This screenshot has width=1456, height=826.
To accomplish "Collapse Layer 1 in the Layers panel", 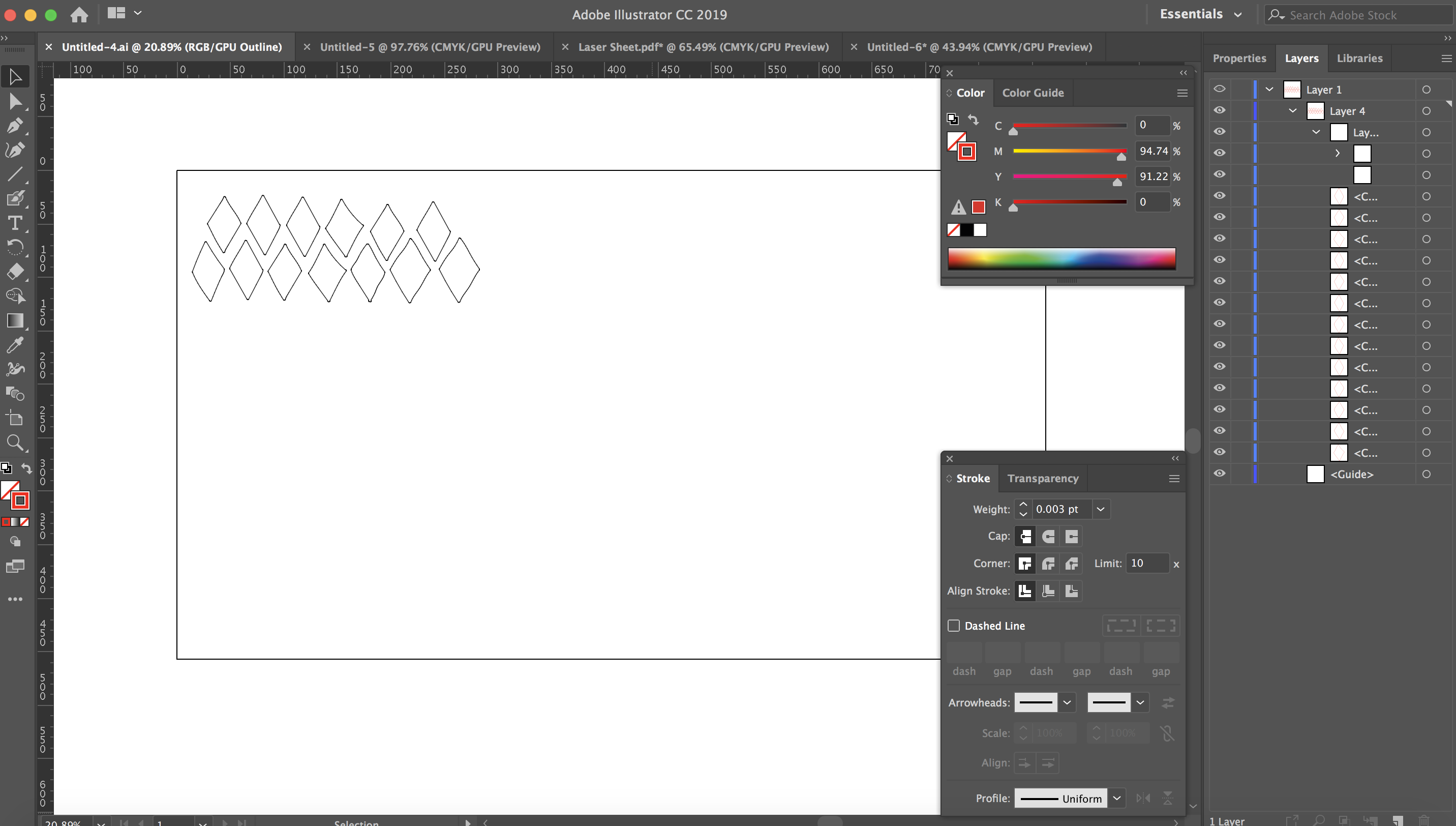I will (x=1269, y=90).
